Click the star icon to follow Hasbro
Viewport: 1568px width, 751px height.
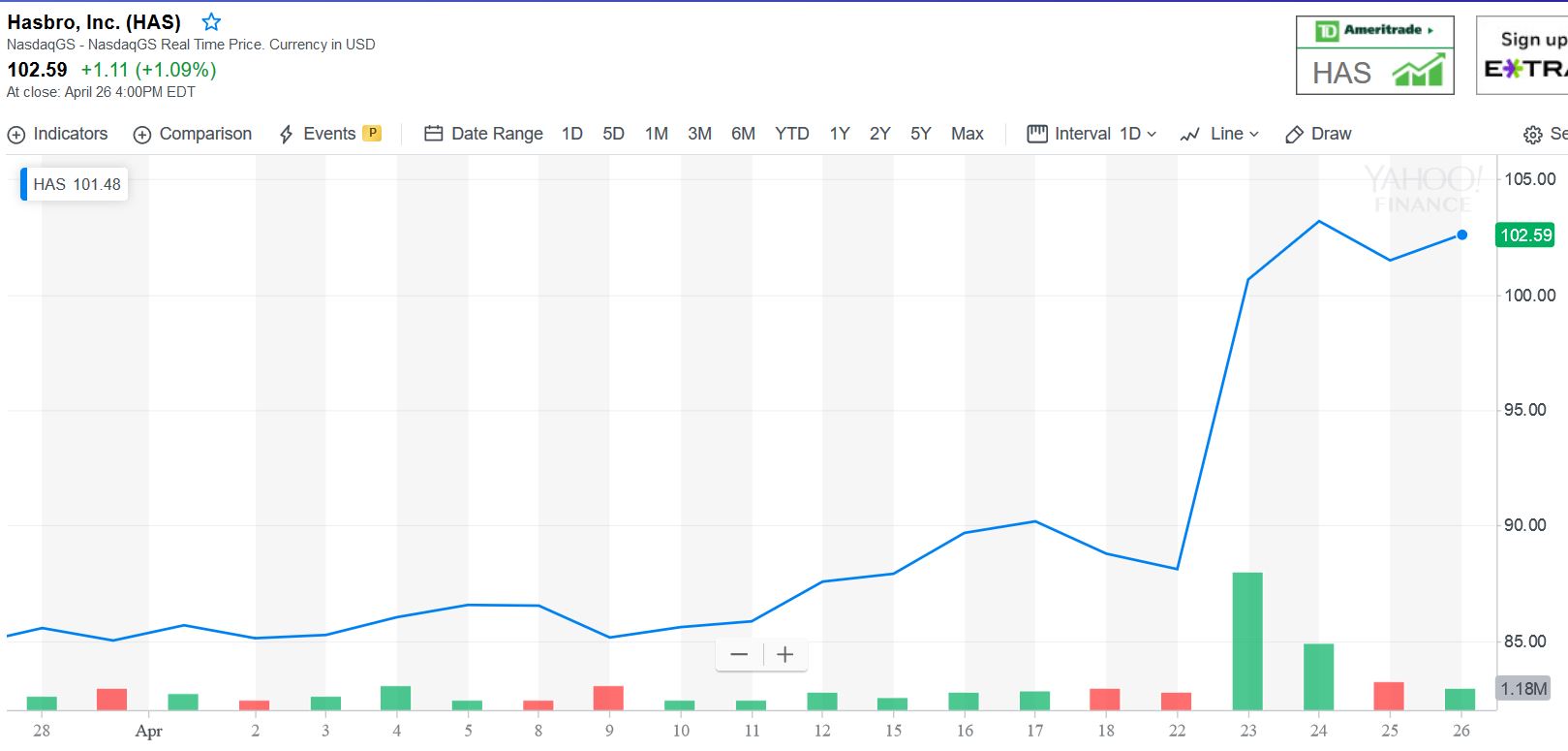[211, 22]
